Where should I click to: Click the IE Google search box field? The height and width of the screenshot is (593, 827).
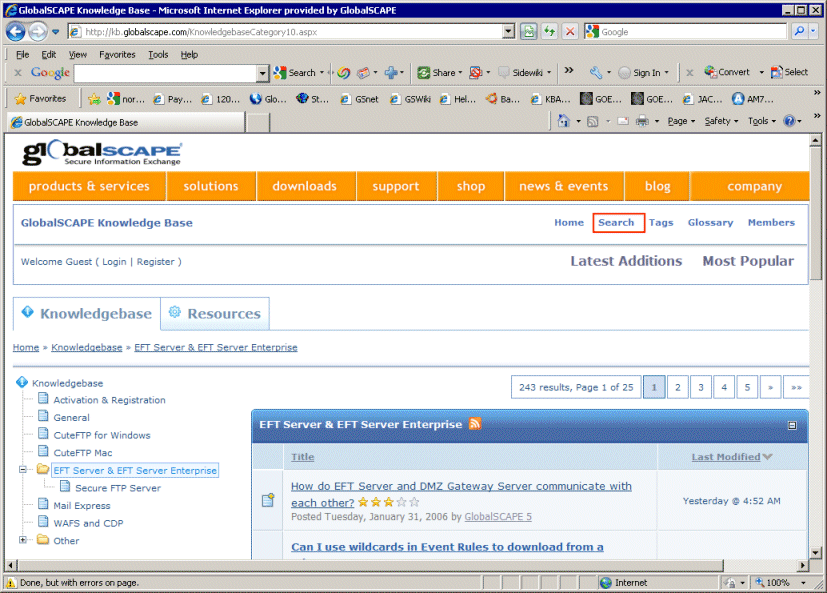[693, 32]
